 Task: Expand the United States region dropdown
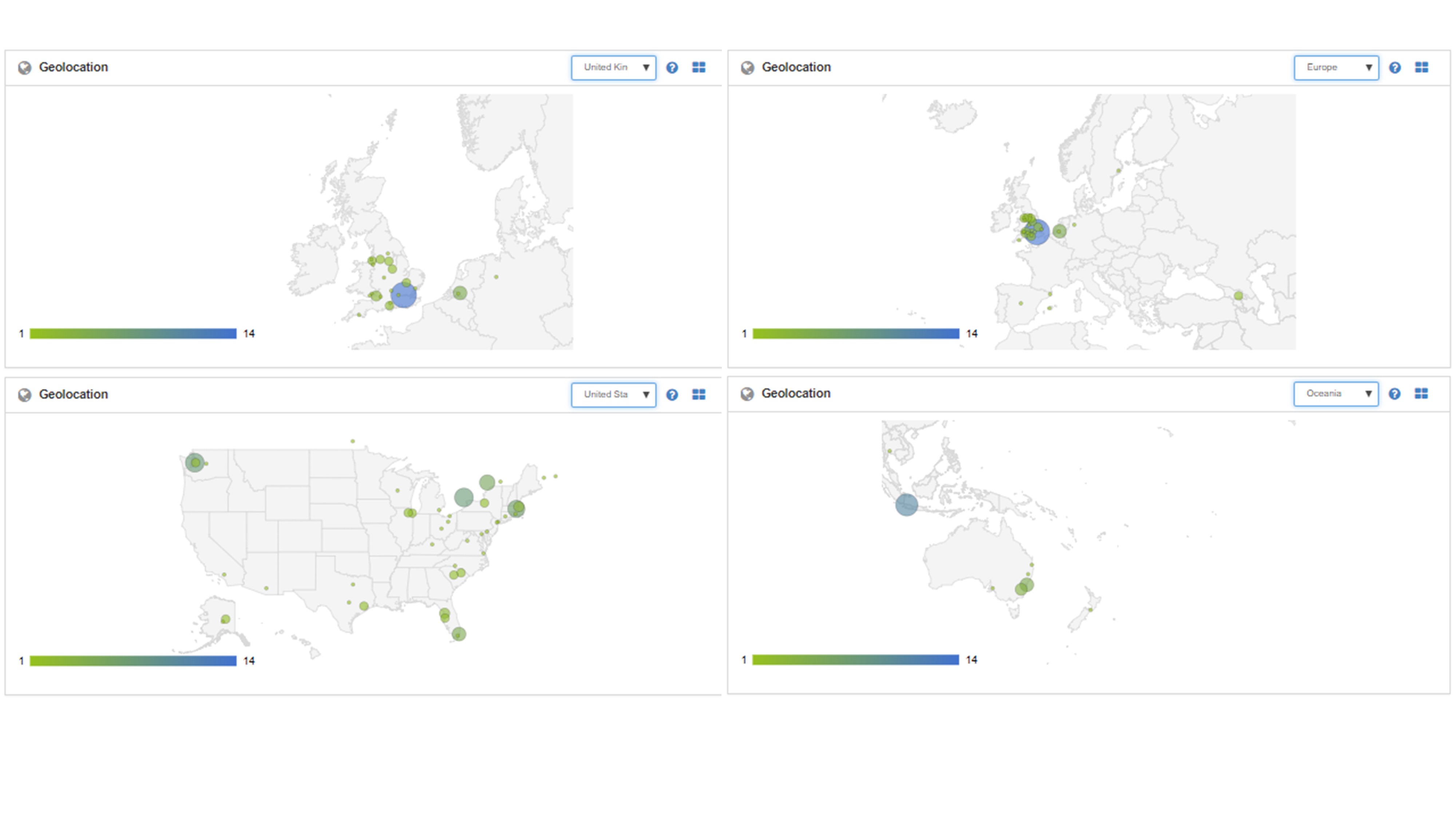click(613, 395)
